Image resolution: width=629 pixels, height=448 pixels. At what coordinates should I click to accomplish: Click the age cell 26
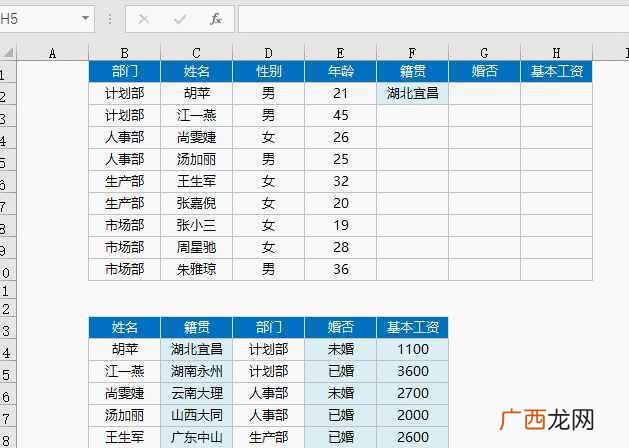(340, 138)
